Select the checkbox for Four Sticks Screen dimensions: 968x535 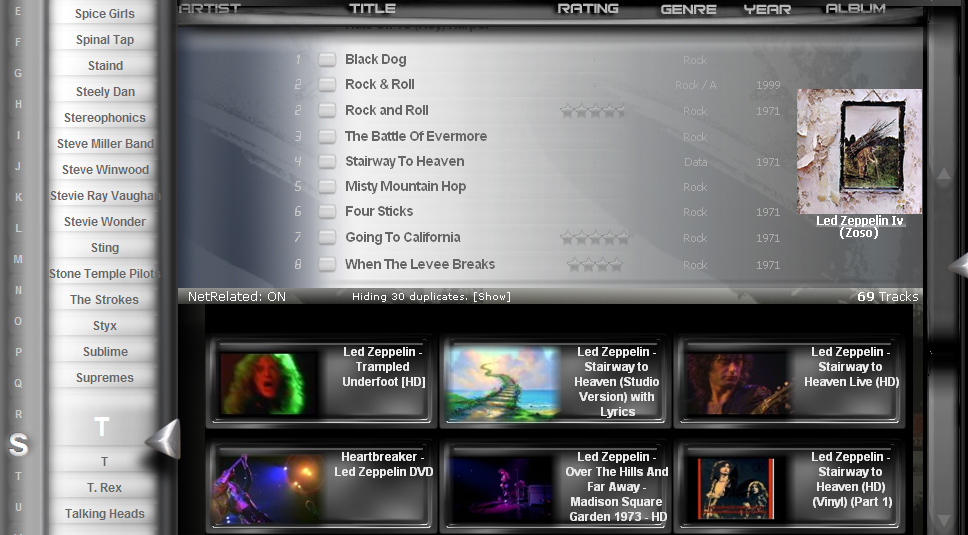coord(327,212)
